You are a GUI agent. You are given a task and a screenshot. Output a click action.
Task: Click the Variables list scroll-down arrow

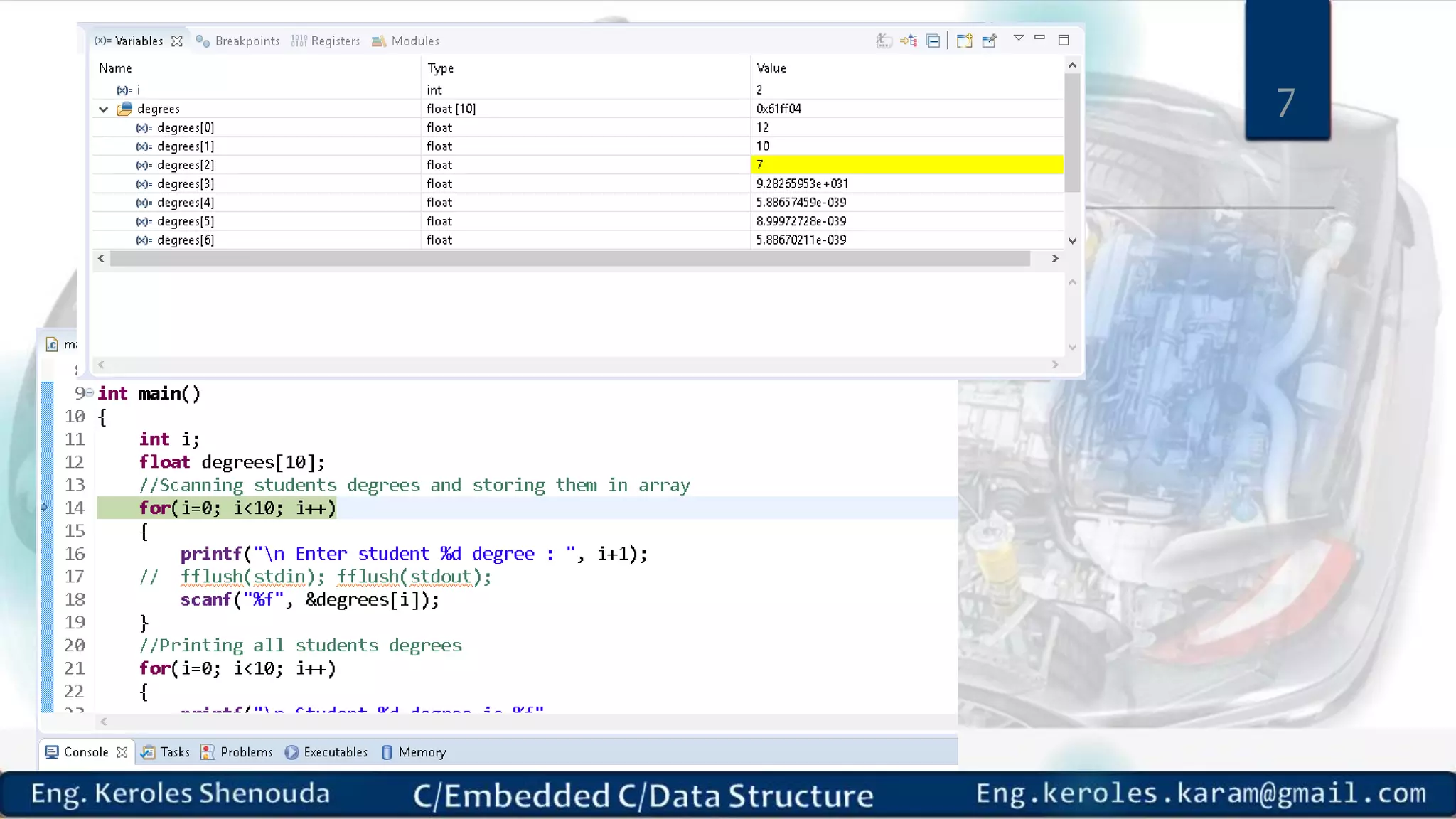click(1072, 241)
